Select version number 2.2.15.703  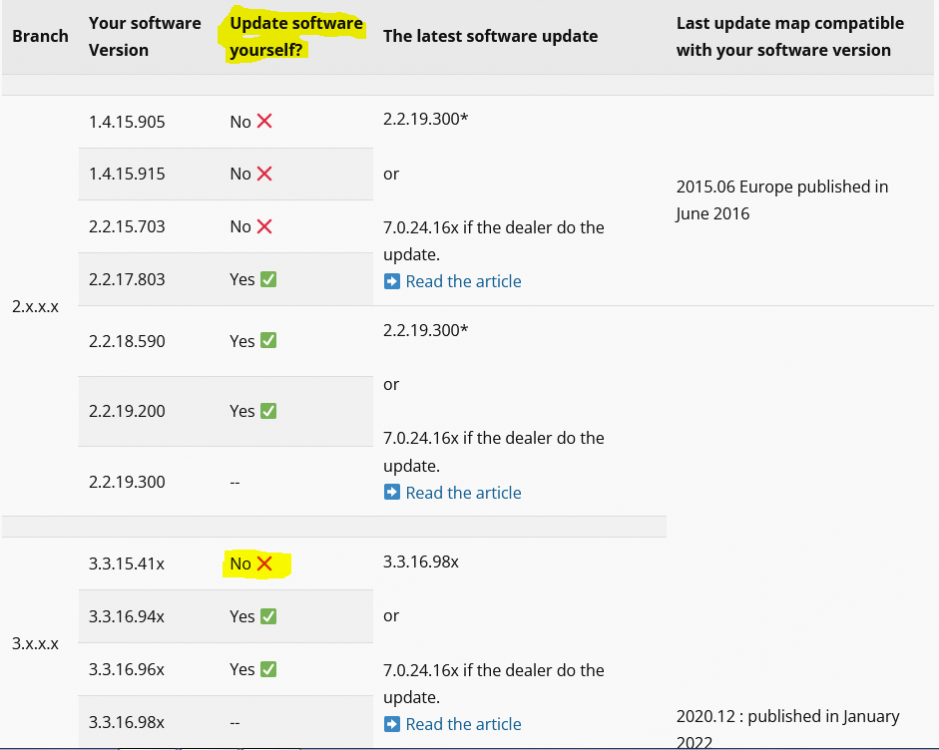(x=127, y=226)
